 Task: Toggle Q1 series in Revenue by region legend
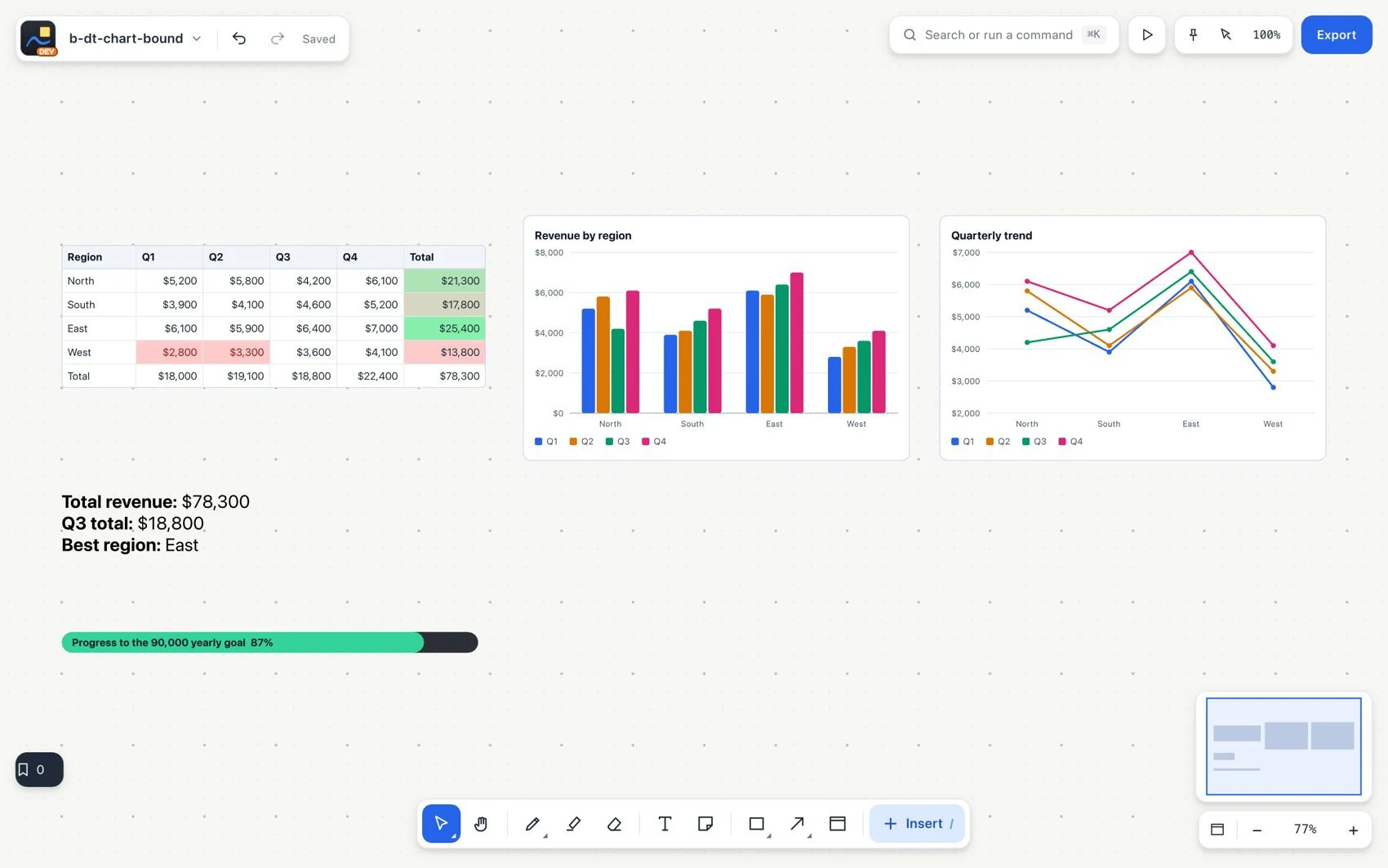click(x=546, y=441)
